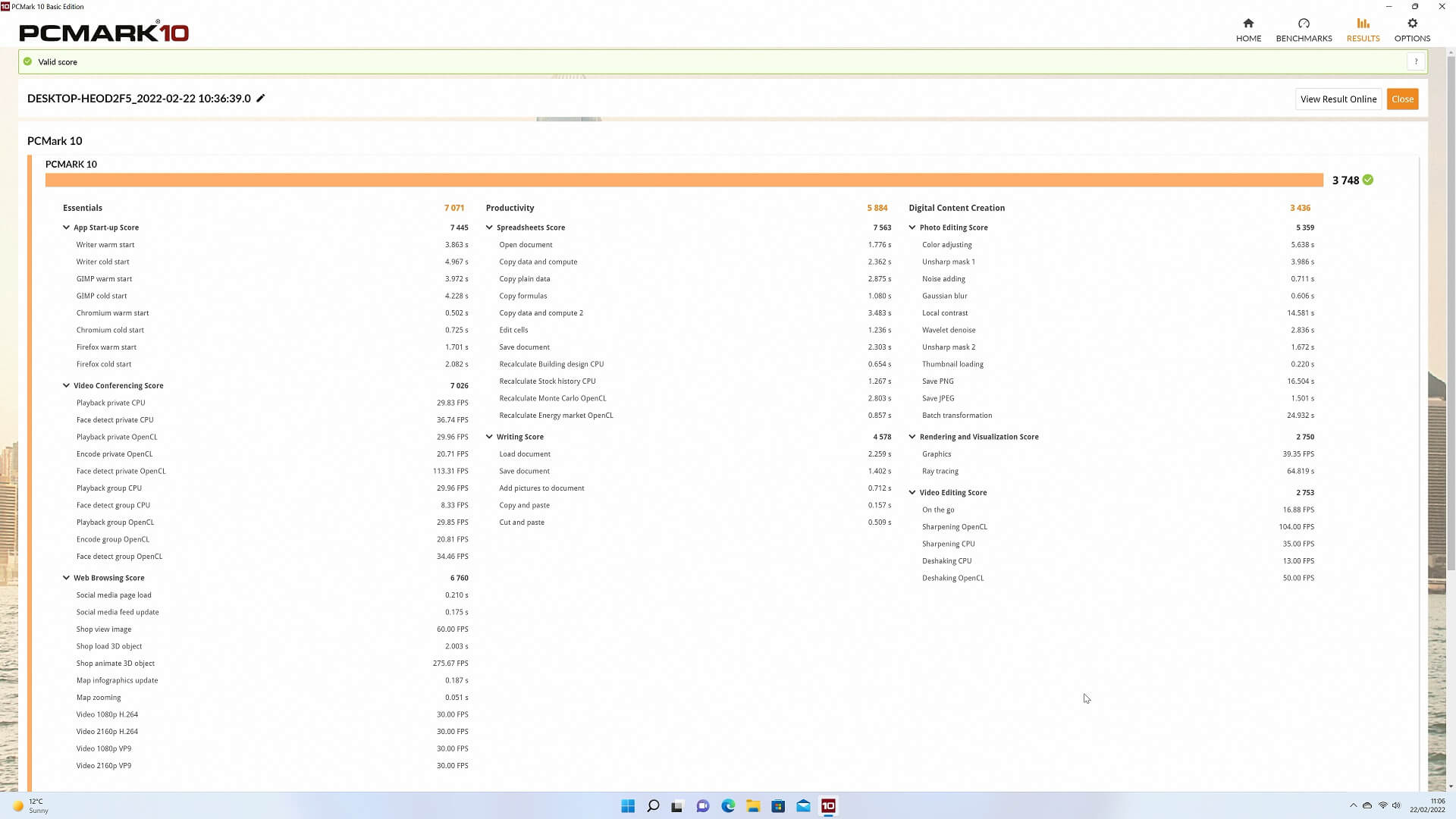The height and width of the screenshot is (819, 1456).
Task: Open the Options gear icon
Action: coord(1412,24)
